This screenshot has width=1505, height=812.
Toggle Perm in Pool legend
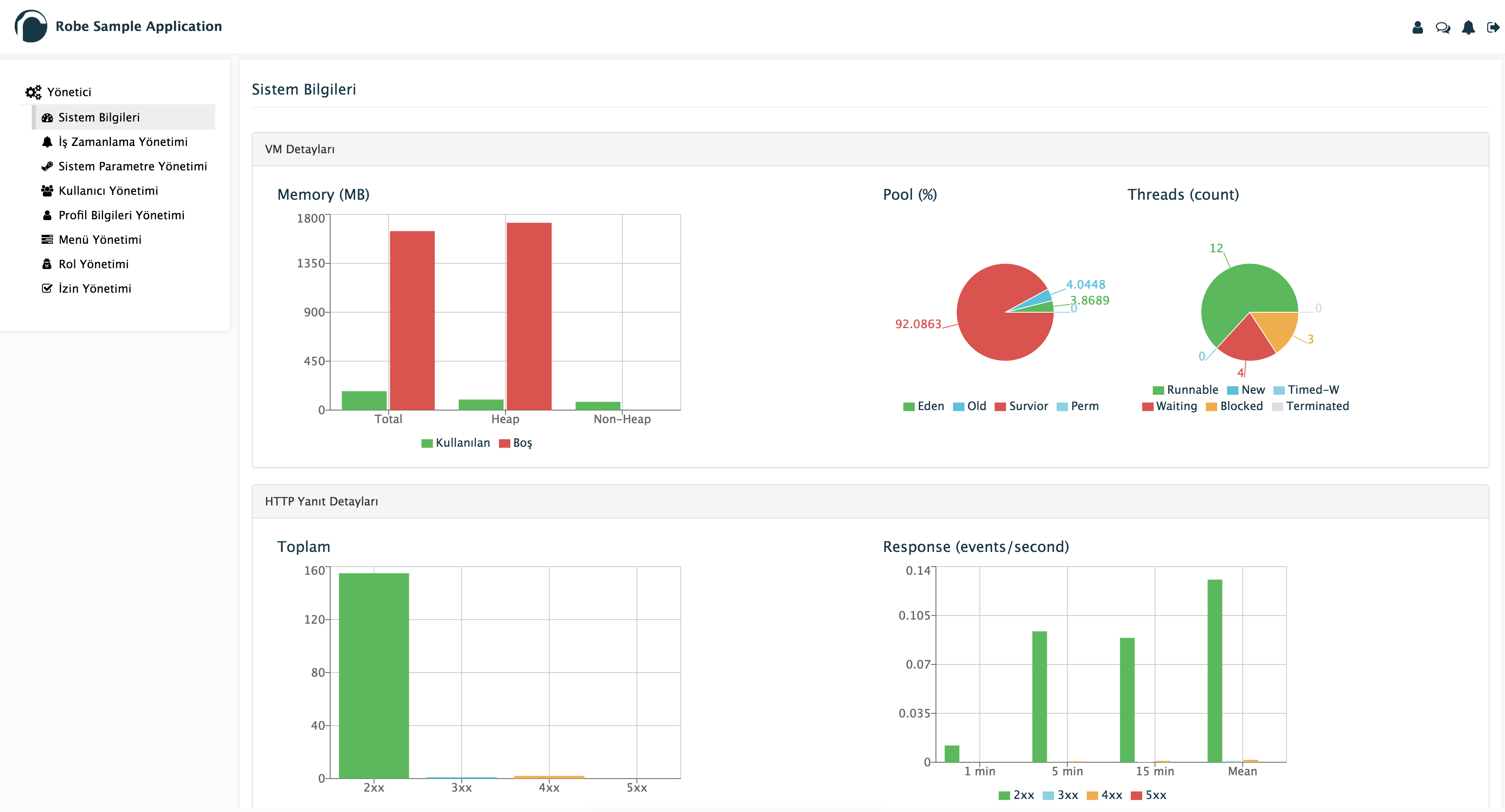1077,406
